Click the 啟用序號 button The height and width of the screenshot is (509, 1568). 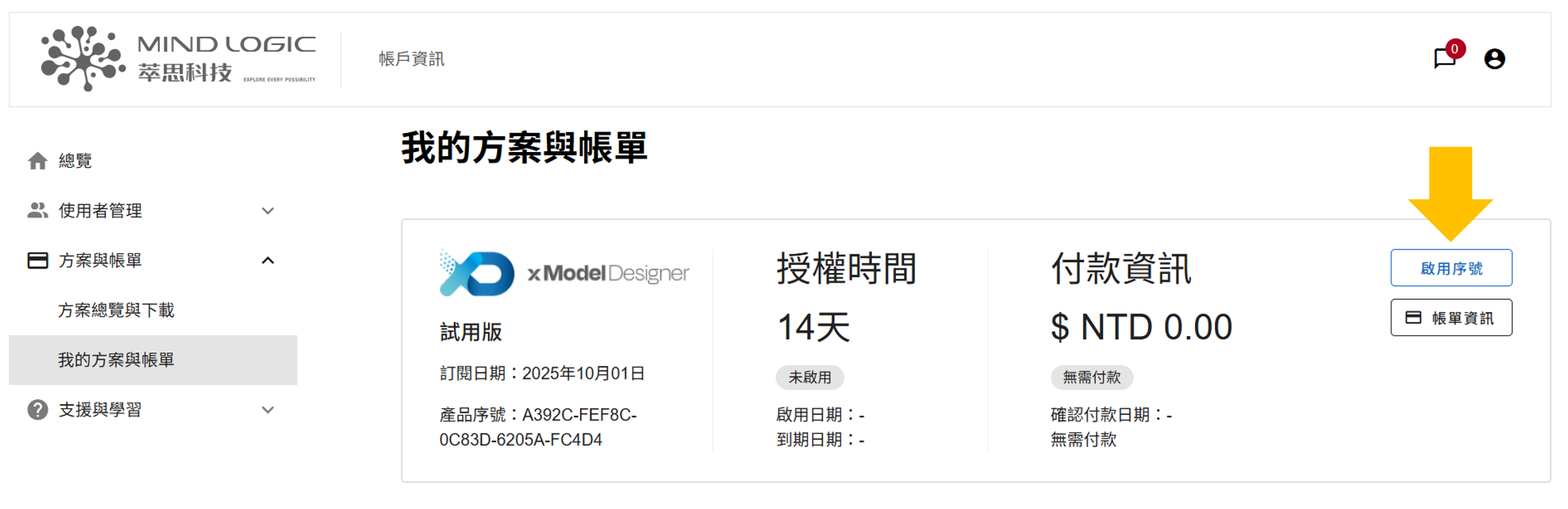1451,268
